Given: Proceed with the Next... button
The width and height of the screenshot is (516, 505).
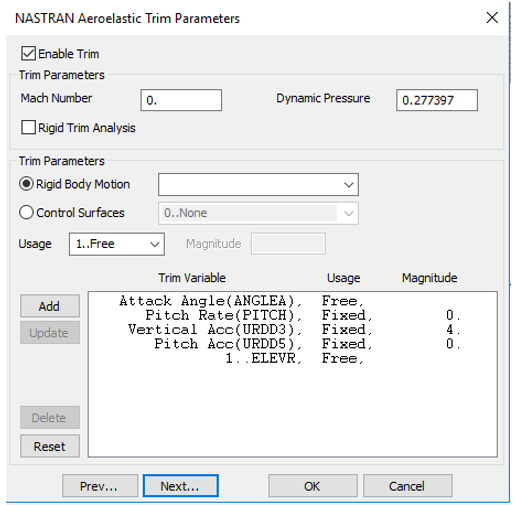Looking at the screenshot, I should point(181,486).
